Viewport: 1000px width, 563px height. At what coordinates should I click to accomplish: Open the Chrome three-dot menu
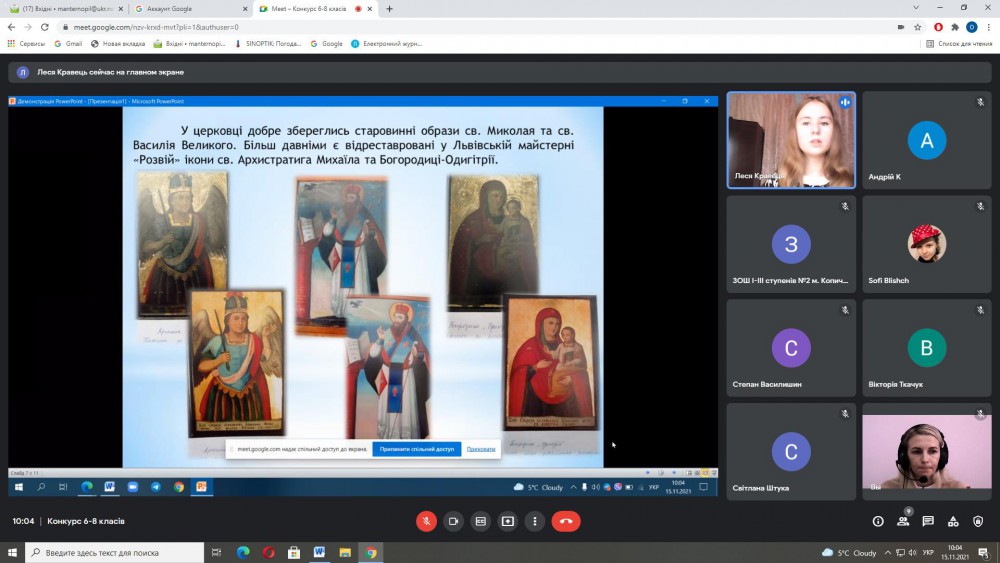989,27
